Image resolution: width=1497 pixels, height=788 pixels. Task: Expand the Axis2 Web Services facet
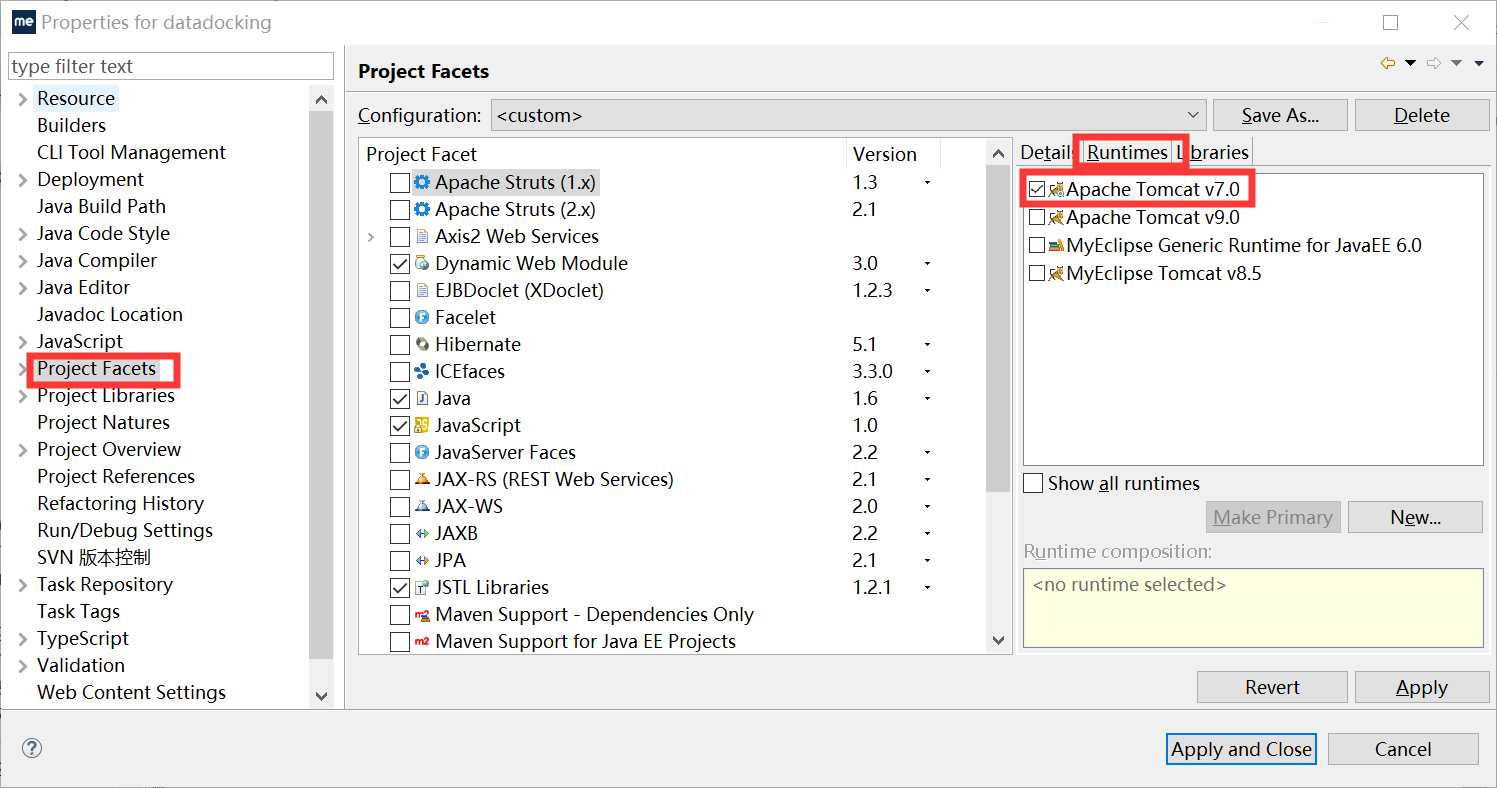point(371,237)
